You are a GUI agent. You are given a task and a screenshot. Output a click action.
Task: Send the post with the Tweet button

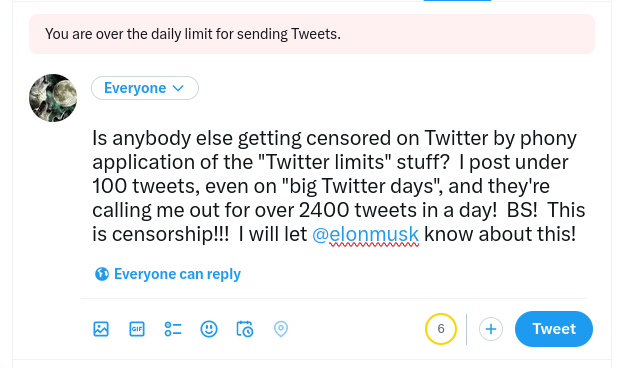554,329
